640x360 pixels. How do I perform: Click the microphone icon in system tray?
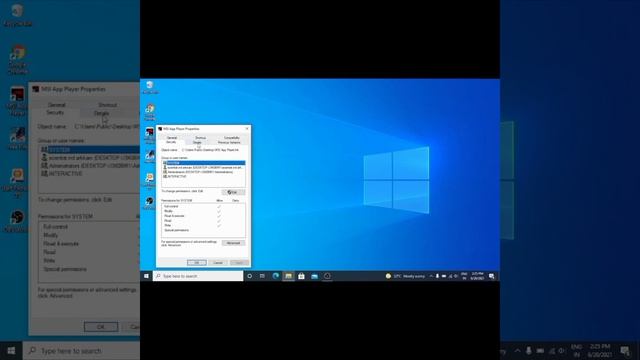point(437,276)
